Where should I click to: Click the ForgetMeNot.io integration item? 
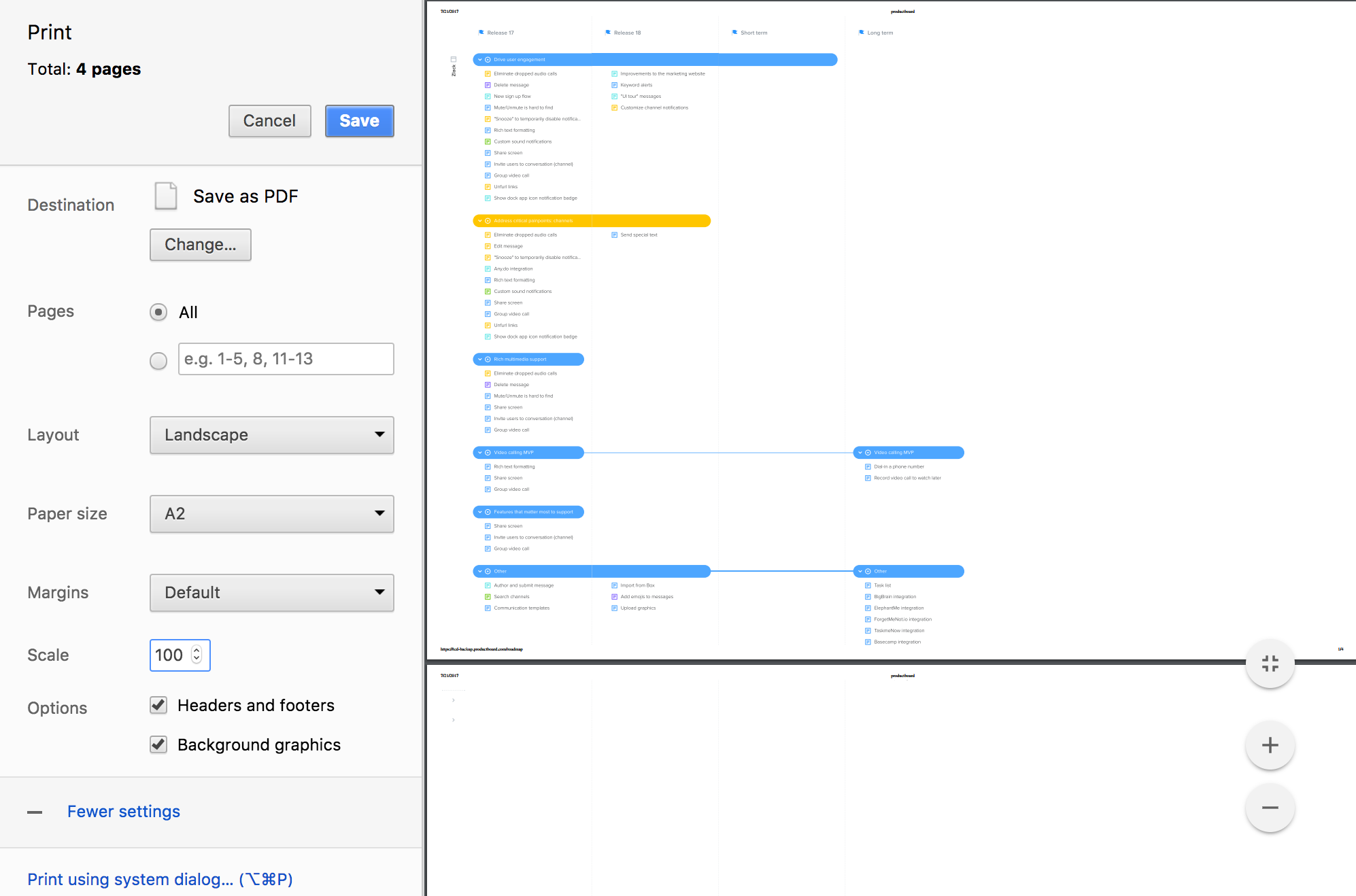[898, 619]
